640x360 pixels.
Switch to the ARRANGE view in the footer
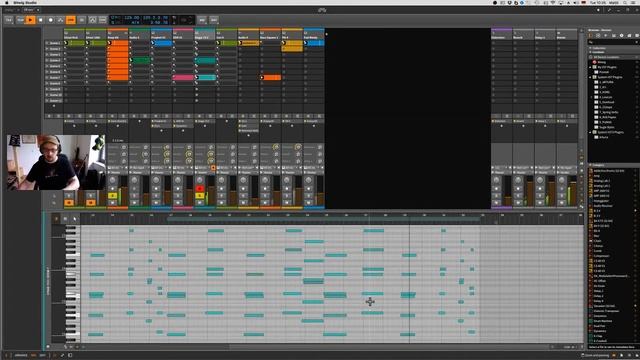[21, 356]
